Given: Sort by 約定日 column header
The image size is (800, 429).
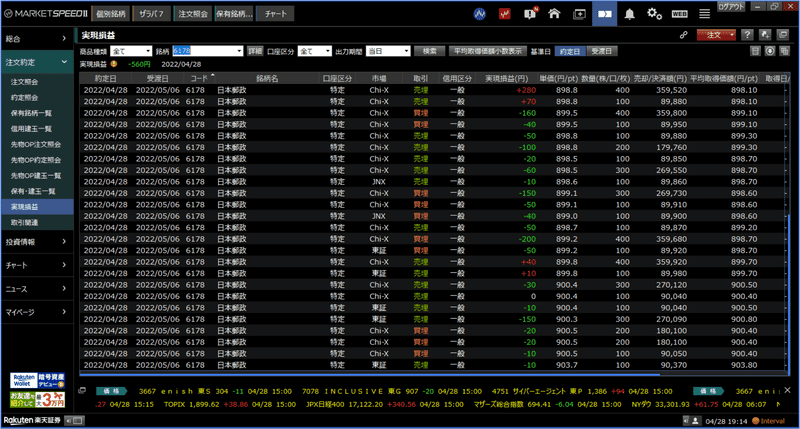Looking at the screenshot, I should (x=106, y=79).
